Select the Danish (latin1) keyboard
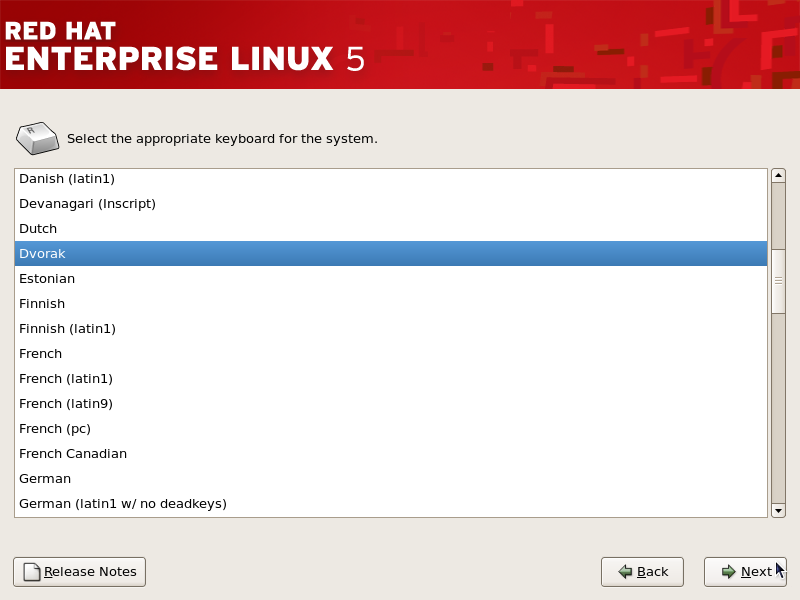The height and width of the screenshot is (600, 800). (391, 179)
